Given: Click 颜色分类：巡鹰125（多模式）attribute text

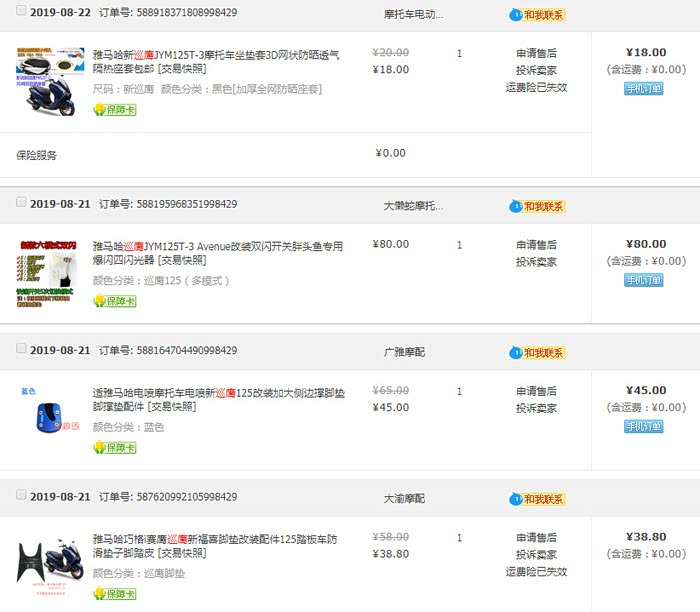Looking at the screenshot, I should [x=161, y=281].
